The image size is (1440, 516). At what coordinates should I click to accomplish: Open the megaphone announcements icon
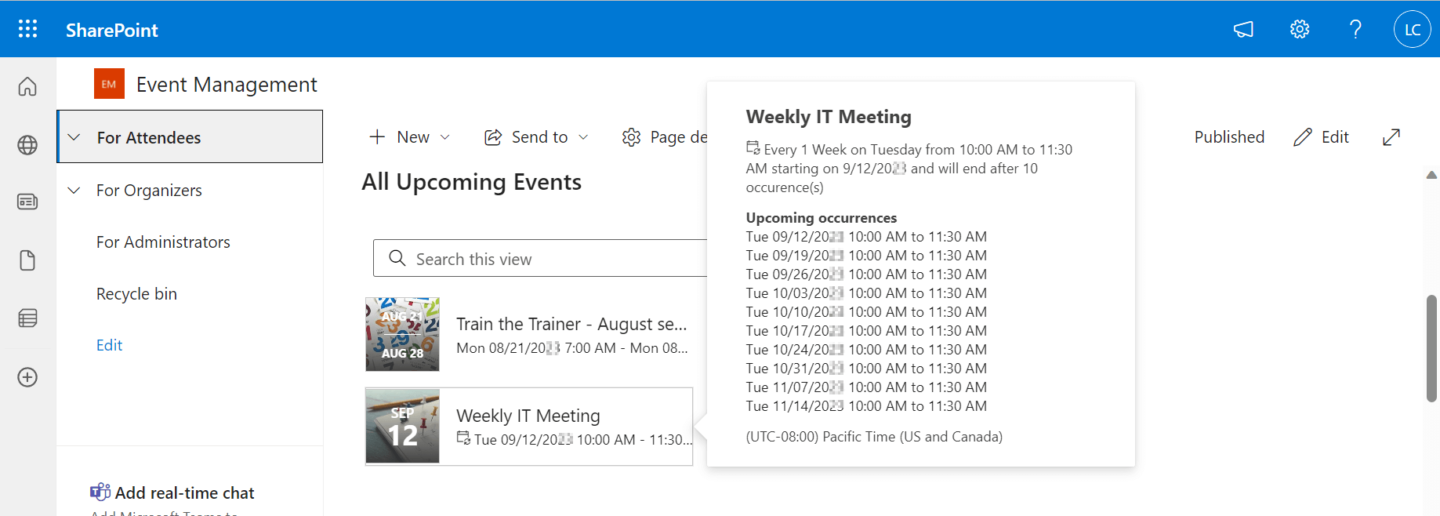(1243, 29)
